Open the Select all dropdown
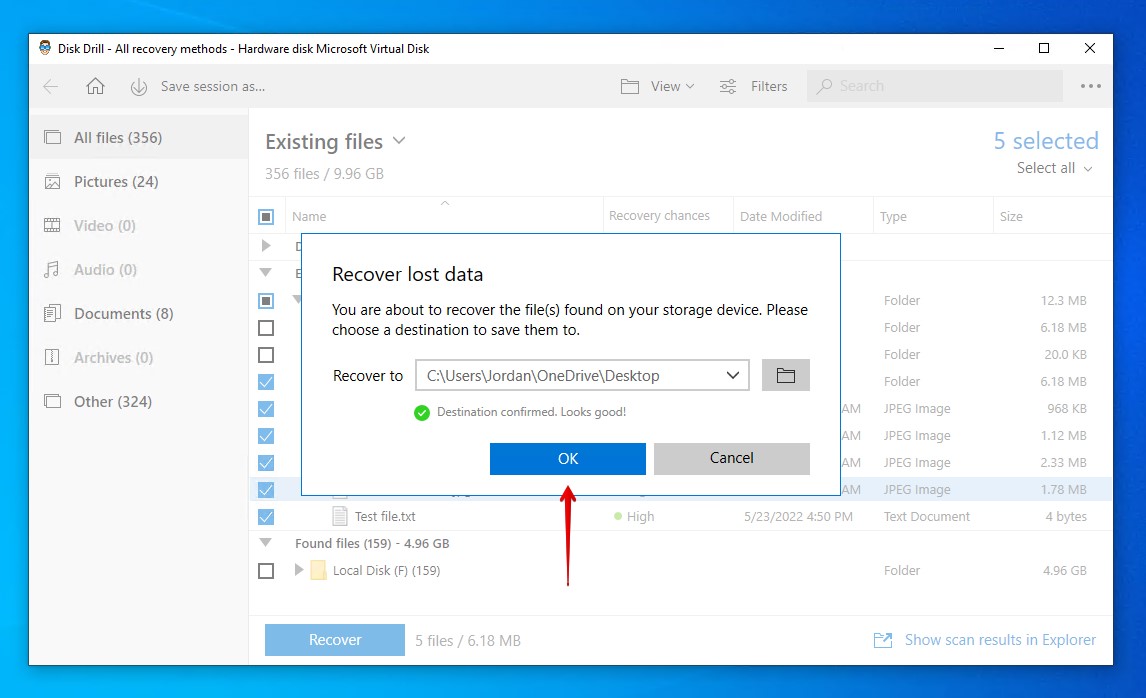The height and width of the screenshot is (698, 1146). click(1054, 168)
